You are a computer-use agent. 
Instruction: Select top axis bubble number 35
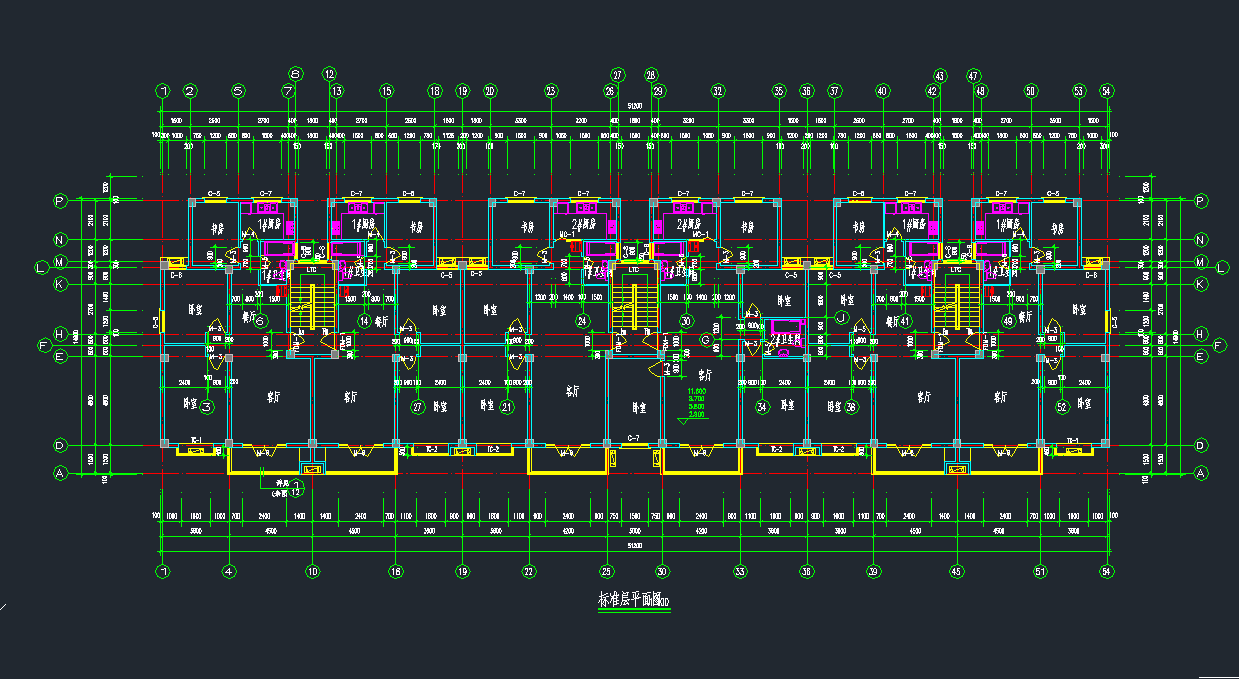click(779, 91)
